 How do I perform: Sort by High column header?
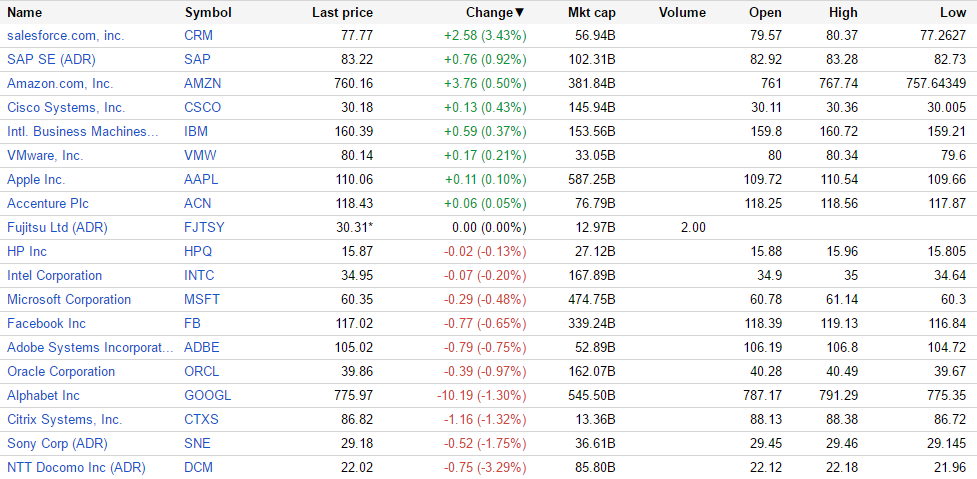click(x=843, y=13)
